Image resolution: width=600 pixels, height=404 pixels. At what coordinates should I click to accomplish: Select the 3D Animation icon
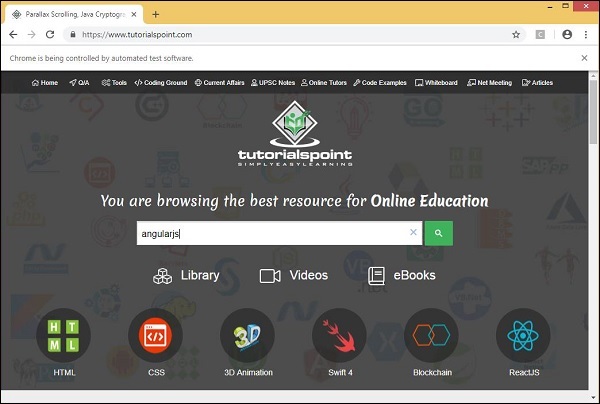(247, 337)
